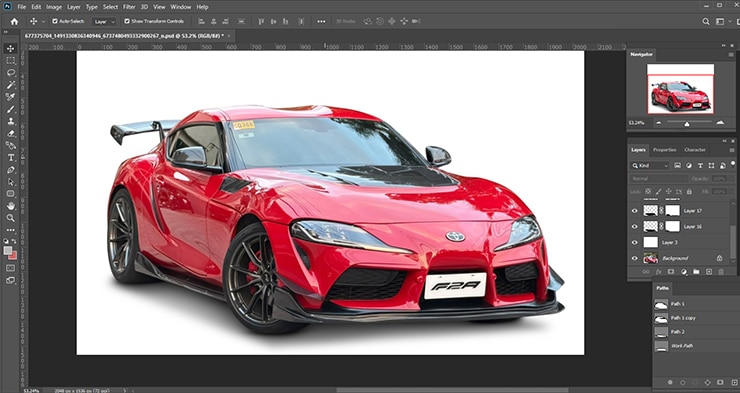
Task: Lock all on the layer
Action: tap(690, 192)
